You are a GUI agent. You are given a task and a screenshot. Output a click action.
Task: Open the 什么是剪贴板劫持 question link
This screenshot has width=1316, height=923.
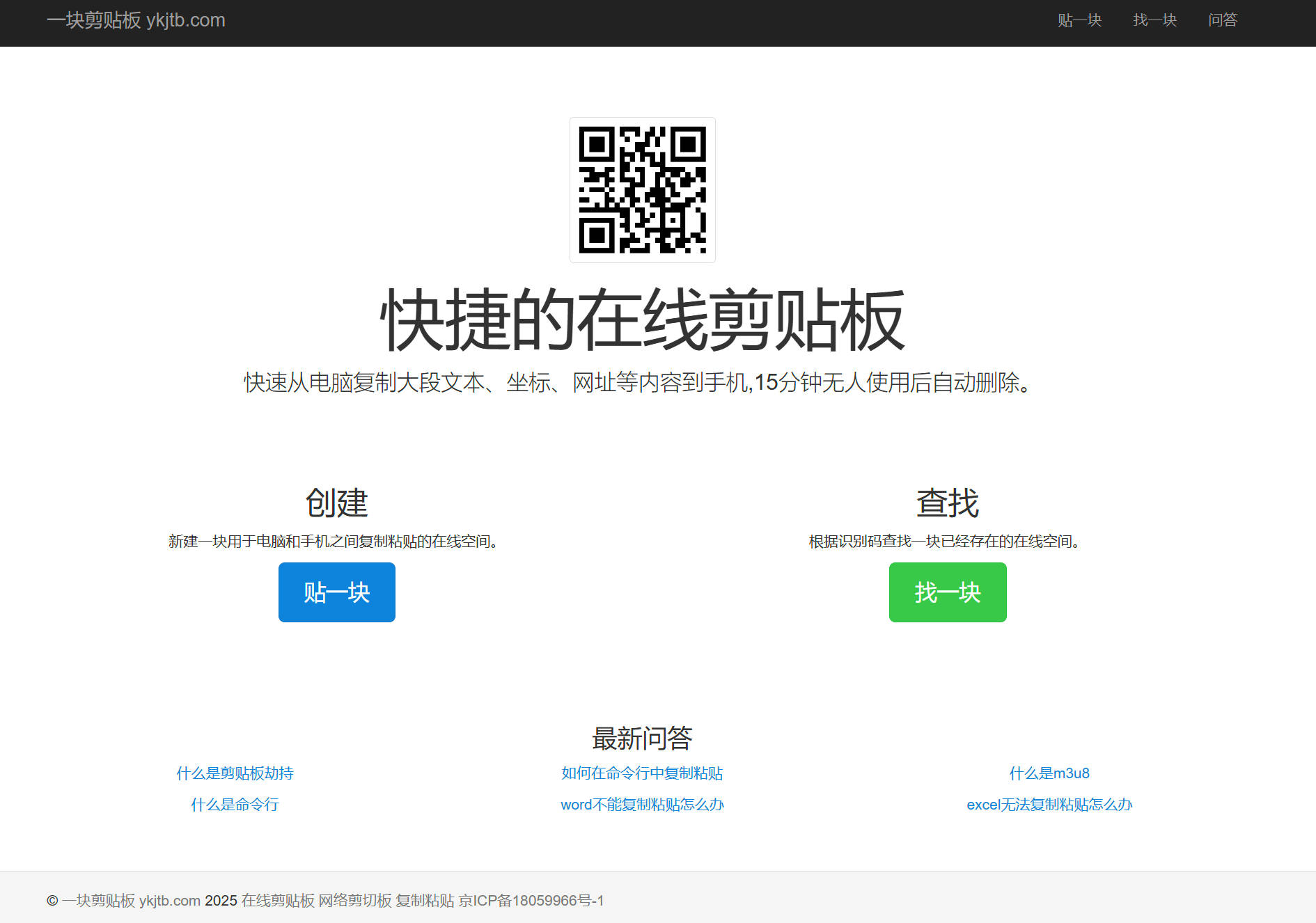[x=235, y=773]
